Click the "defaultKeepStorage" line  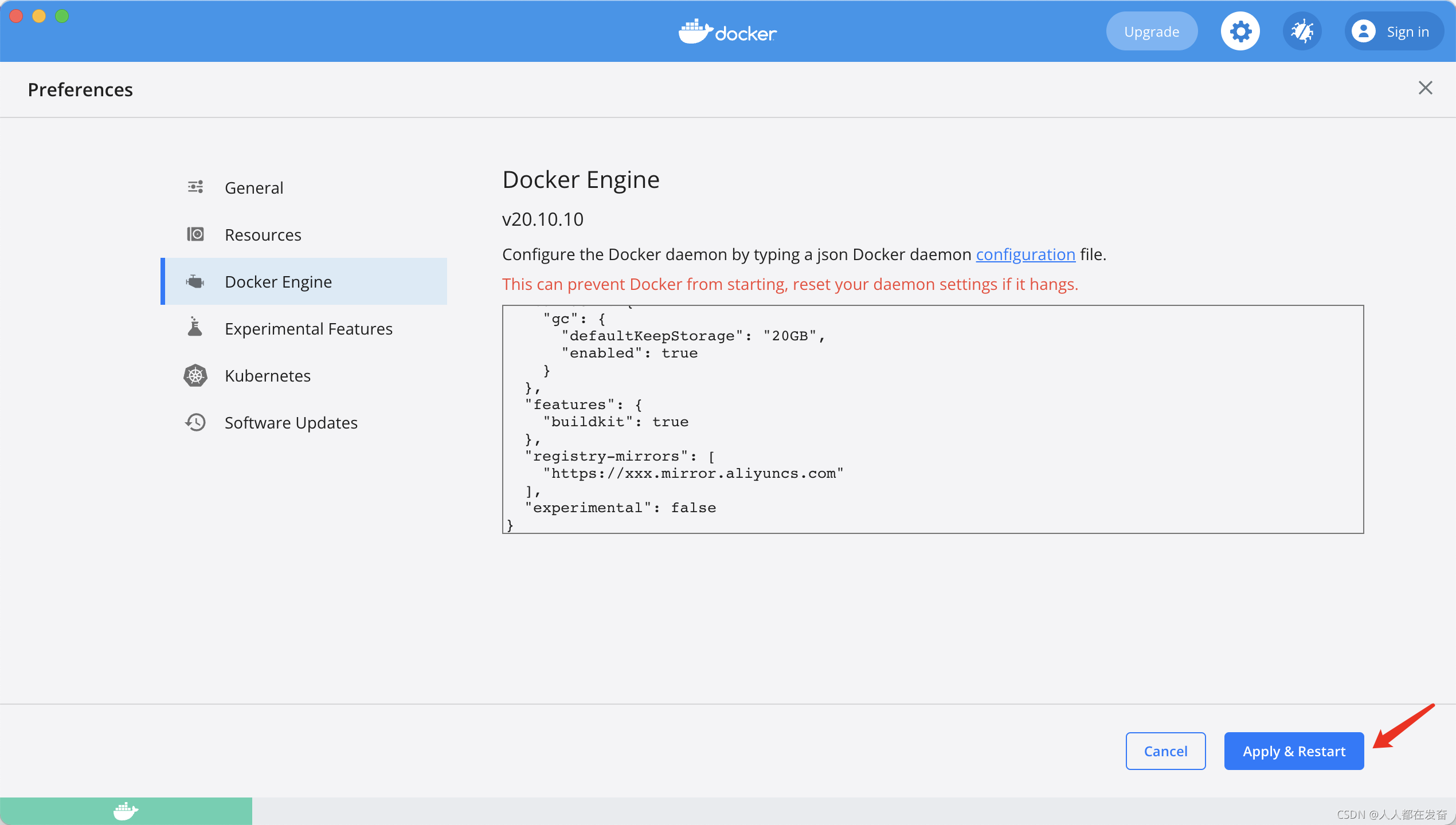pyautogui.click(x=693, y=336)
